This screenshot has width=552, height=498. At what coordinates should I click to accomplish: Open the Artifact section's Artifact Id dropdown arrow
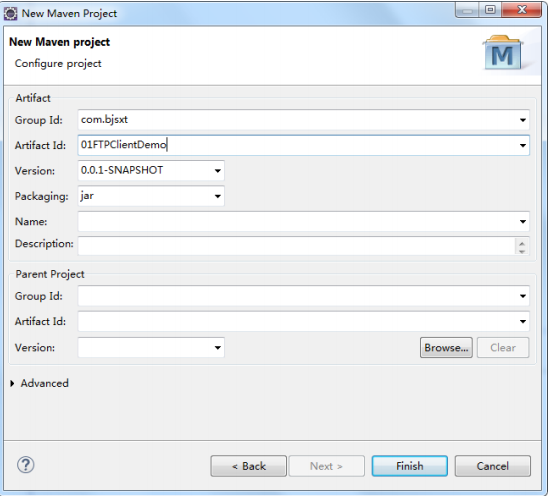[522, 145]
